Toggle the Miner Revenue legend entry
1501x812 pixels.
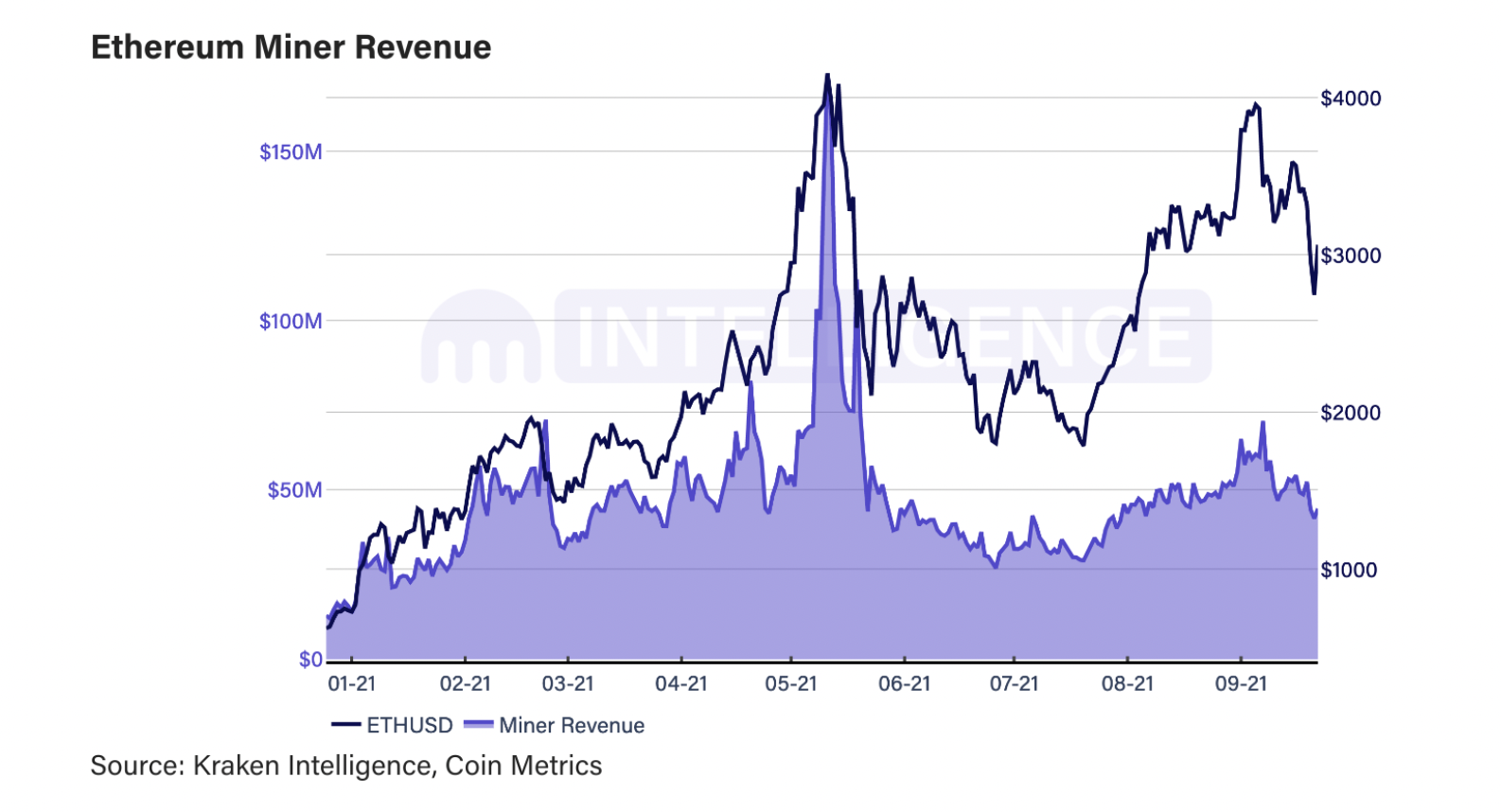(x=555, y=725)
